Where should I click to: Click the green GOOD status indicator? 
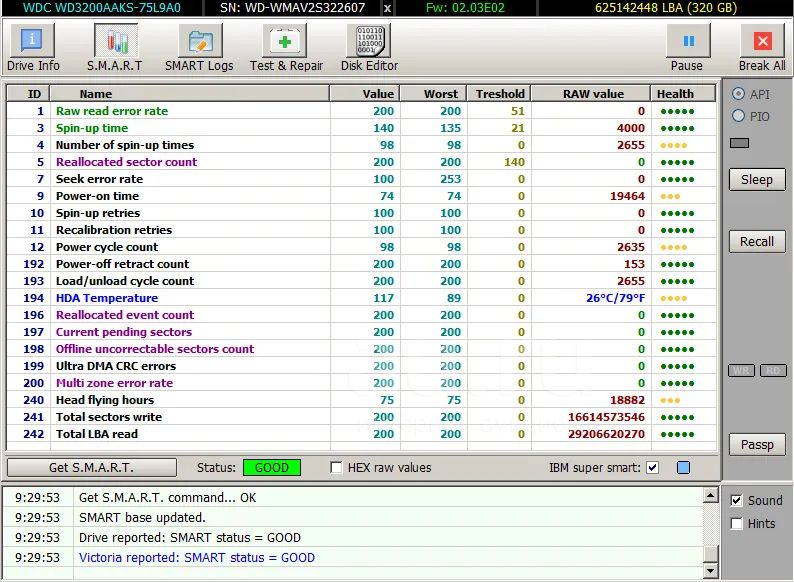tap(272, 468)
